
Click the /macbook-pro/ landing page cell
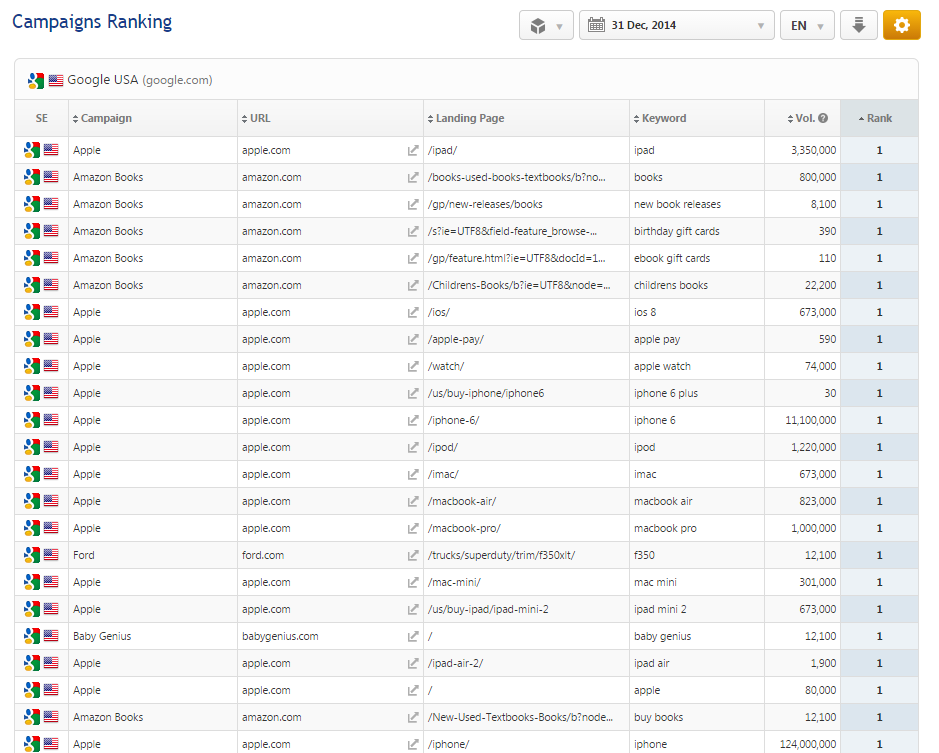point(464,529)
